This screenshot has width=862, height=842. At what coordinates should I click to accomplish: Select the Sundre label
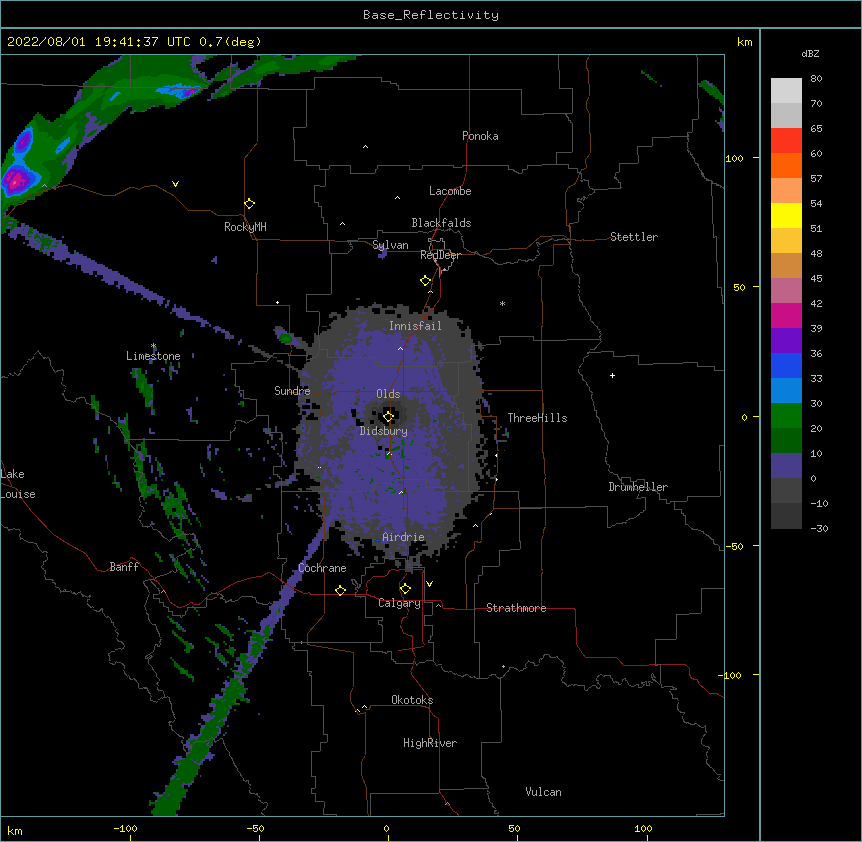292,391
